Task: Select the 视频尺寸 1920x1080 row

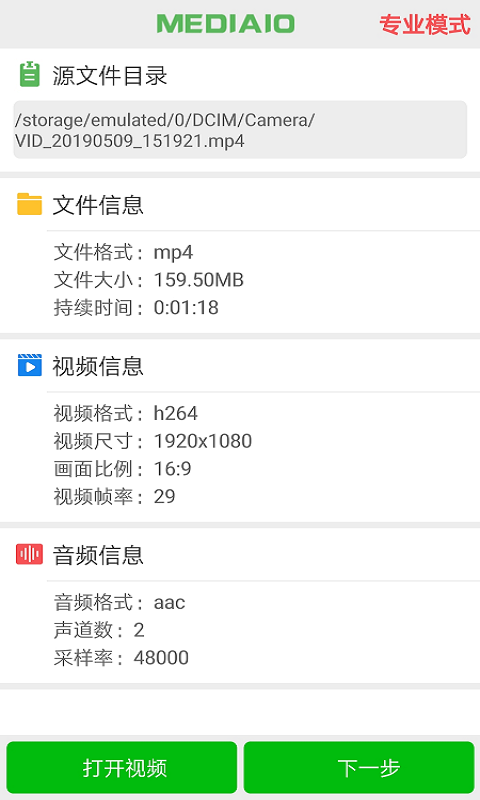Action: pyautogui.click(x=153, y=441)
